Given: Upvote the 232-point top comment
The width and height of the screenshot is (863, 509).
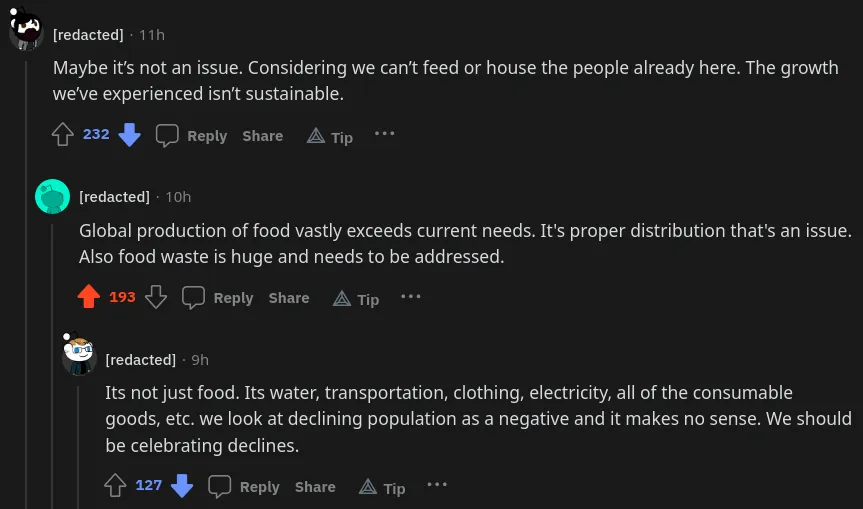Looking at the screenshot, I should pyautogui.click(x=63, y=135).
